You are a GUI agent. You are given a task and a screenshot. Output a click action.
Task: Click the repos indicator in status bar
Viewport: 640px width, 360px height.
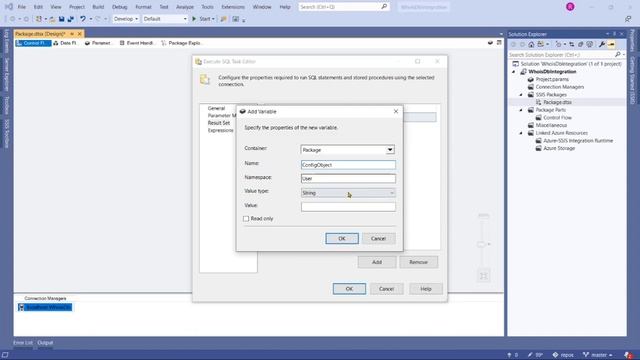tap(563, 355)
